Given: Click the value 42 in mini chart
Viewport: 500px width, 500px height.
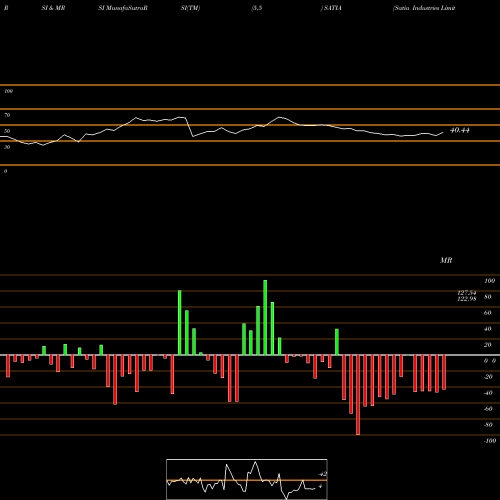Looking at the screenshot, I should pyautogui.click(x=323, y=474).
